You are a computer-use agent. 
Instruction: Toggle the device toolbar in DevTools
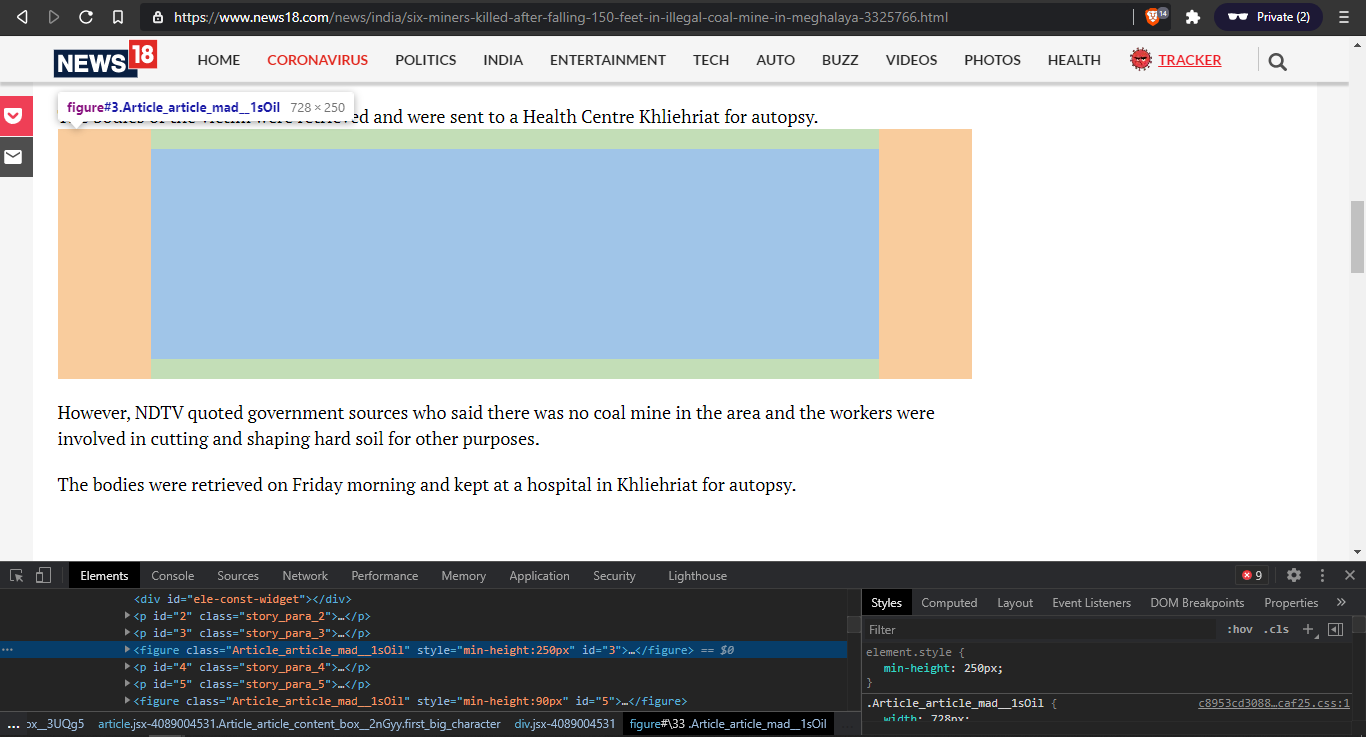tap(43, 575)
